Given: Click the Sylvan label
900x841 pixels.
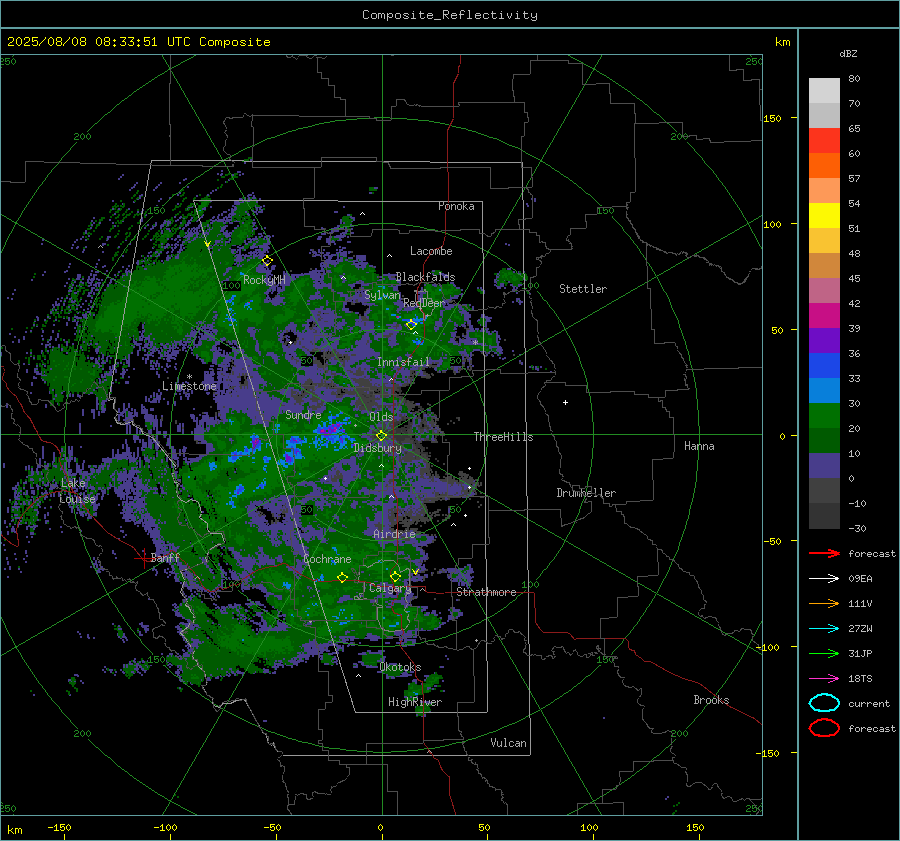Looking at the screenshot, I should pos(382,295).
